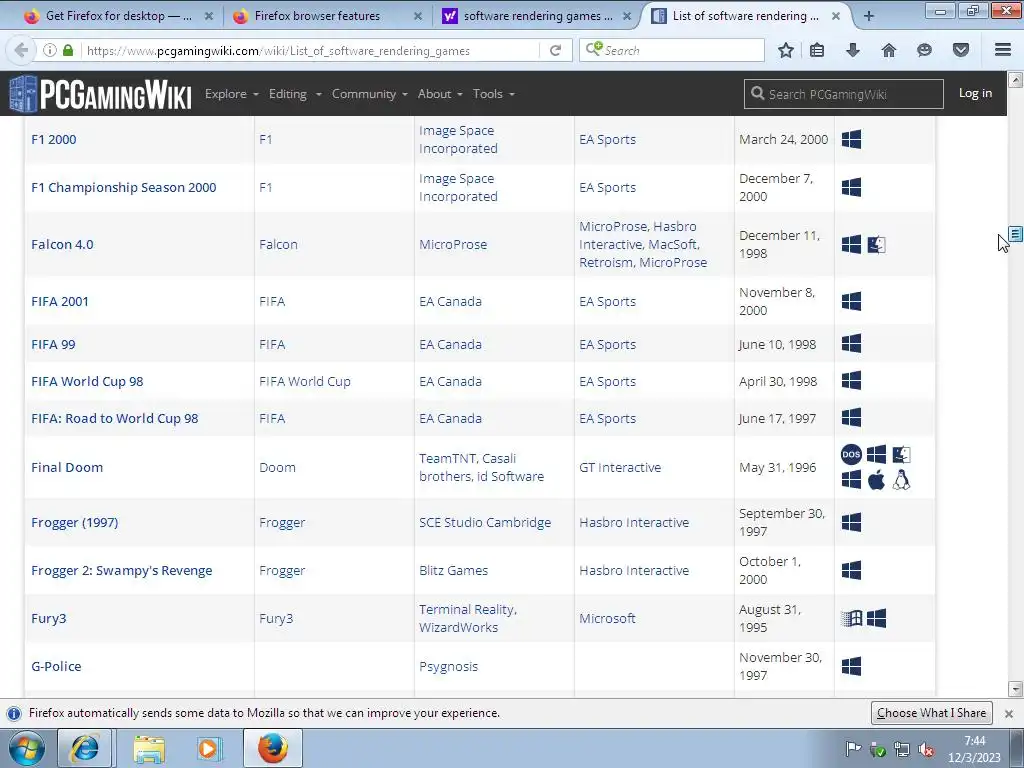Open the Firefox hamburger menu
Viewport: 1024px width, 768px height.
[x=1003, y=50]
